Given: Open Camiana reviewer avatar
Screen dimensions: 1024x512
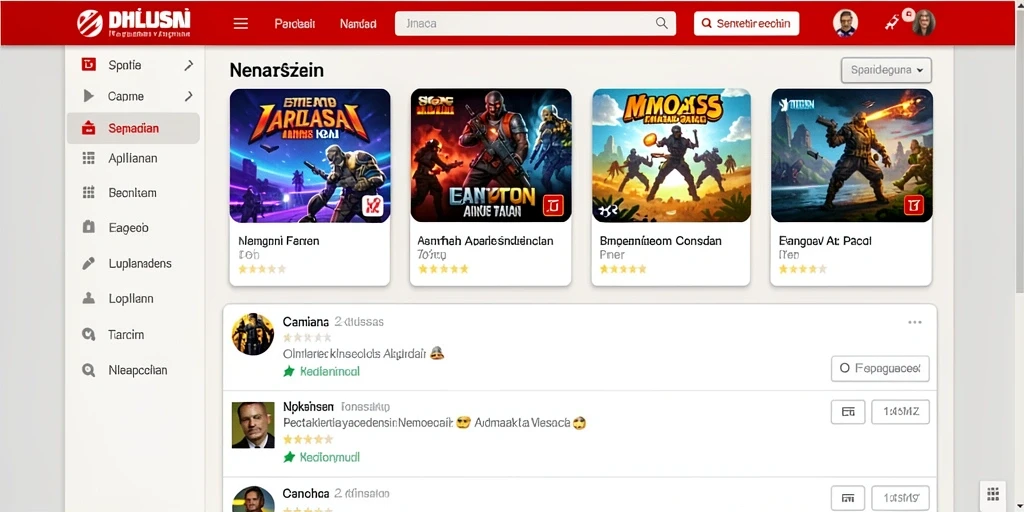Looking at the screenshot, I should point(253,334).
